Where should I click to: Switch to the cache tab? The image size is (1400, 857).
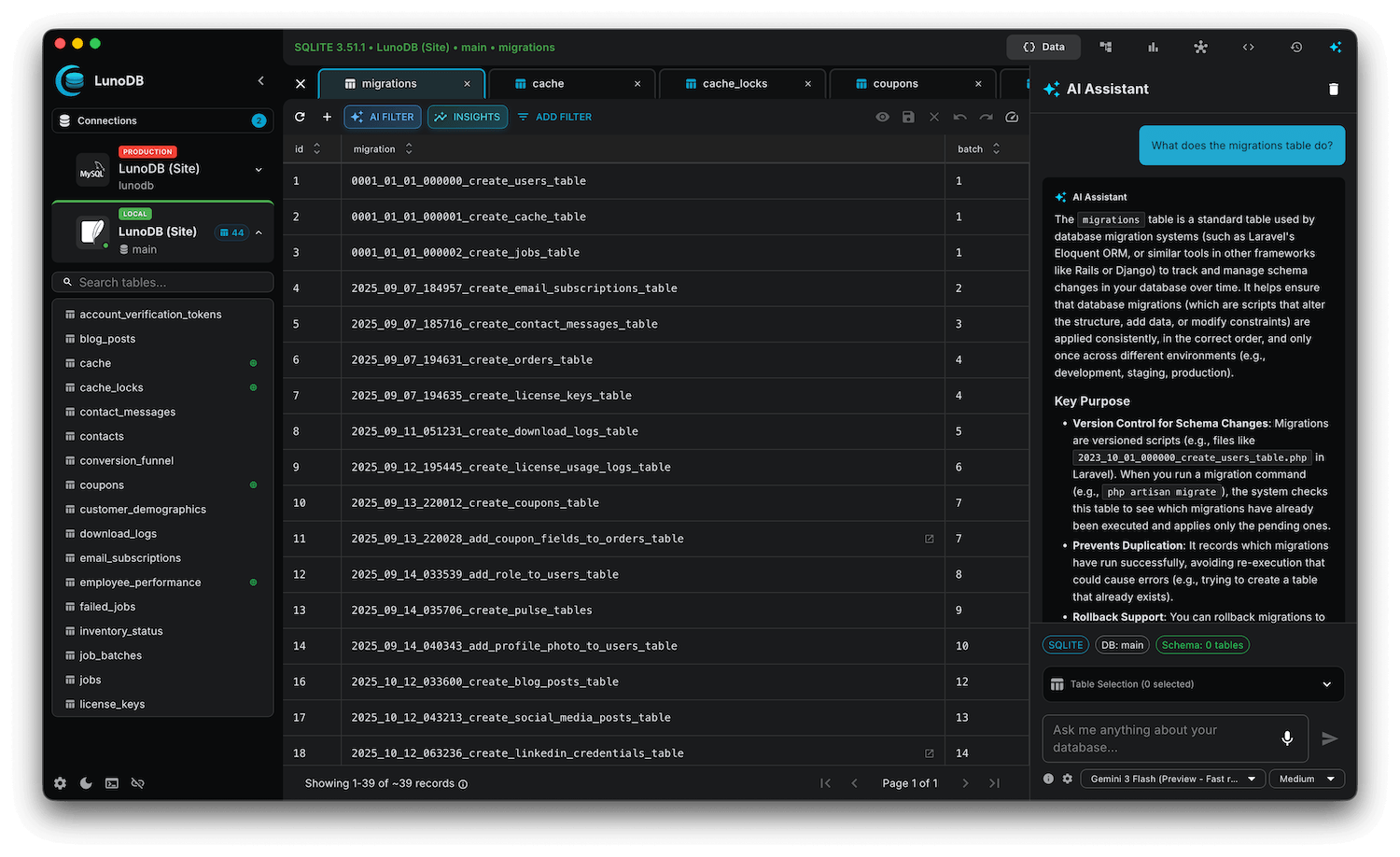[571, 84]
